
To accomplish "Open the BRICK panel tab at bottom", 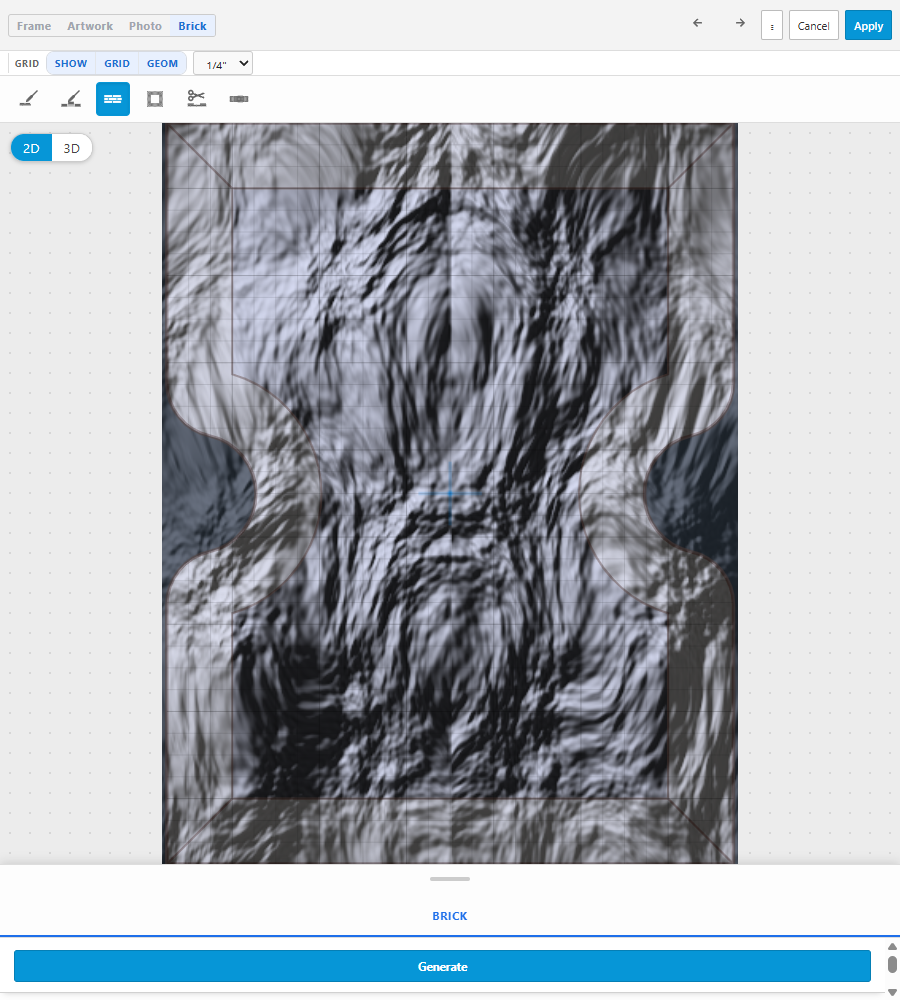I will (x=450, y=916).
